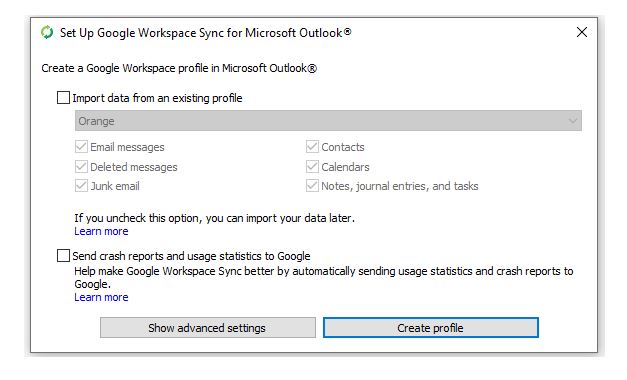Click 'Help make Google Workspace Sync better' description
The width and height of the screenshot is (627, 380).
click(x=323, y=278)
